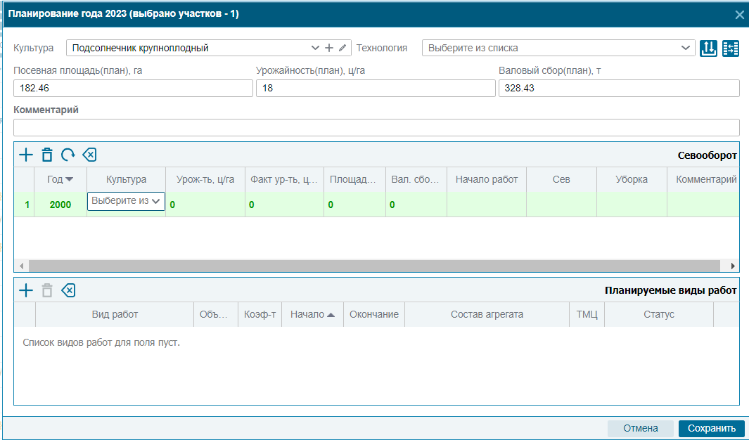749x440 pixels.
Task: Click the Комментарий input field
Action: coord(376,128)
